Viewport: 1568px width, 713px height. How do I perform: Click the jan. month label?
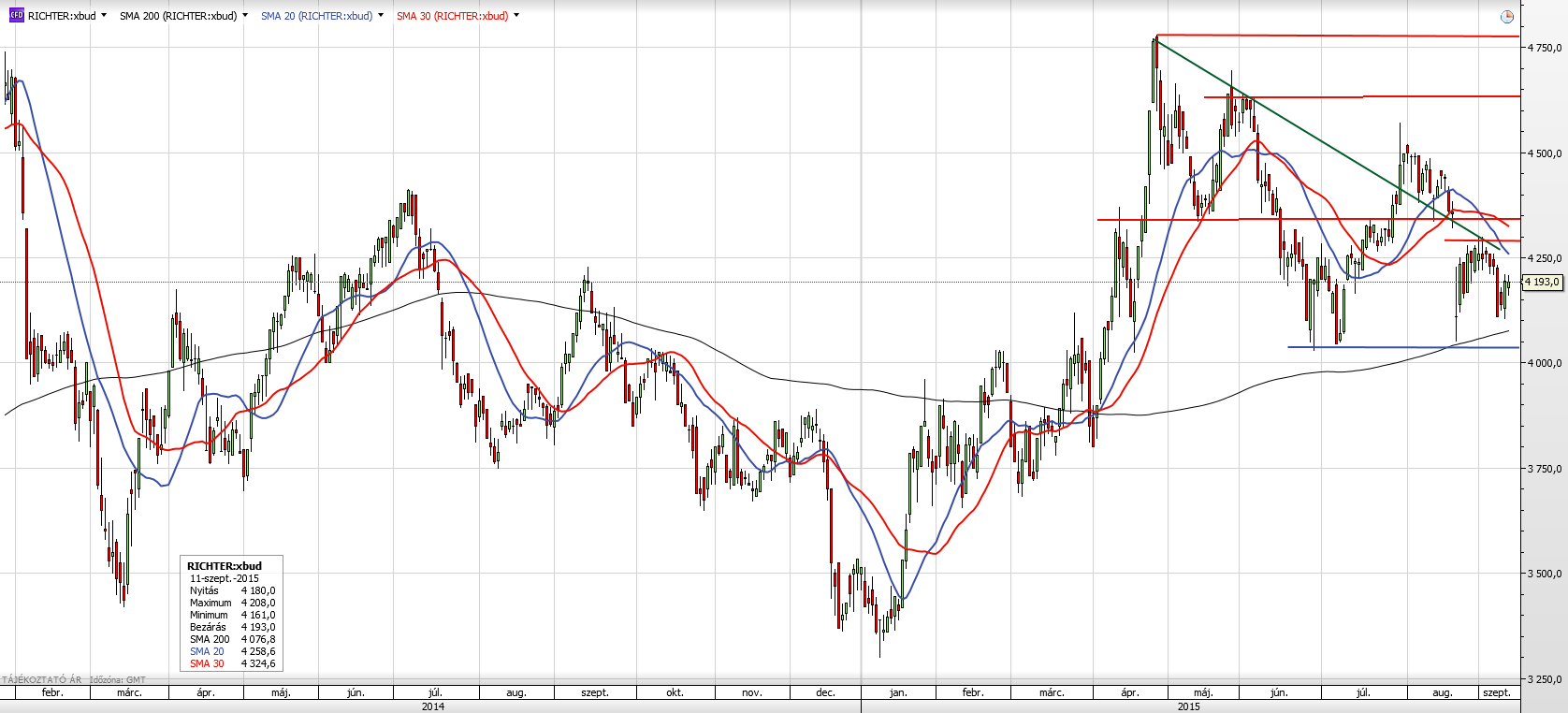tap(898, 693)
